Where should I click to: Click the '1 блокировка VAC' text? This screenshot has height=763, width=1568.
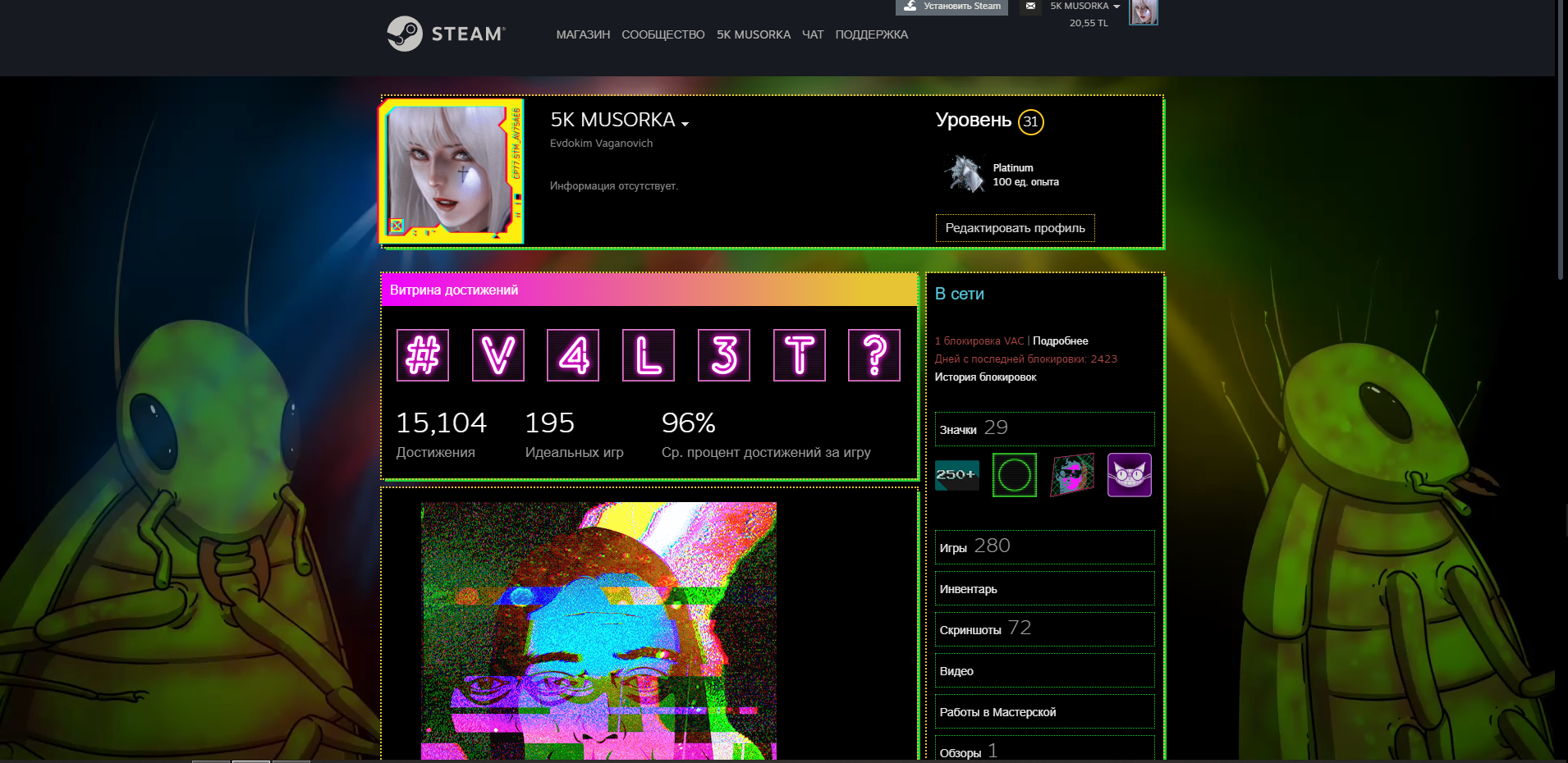click(979, 340)
